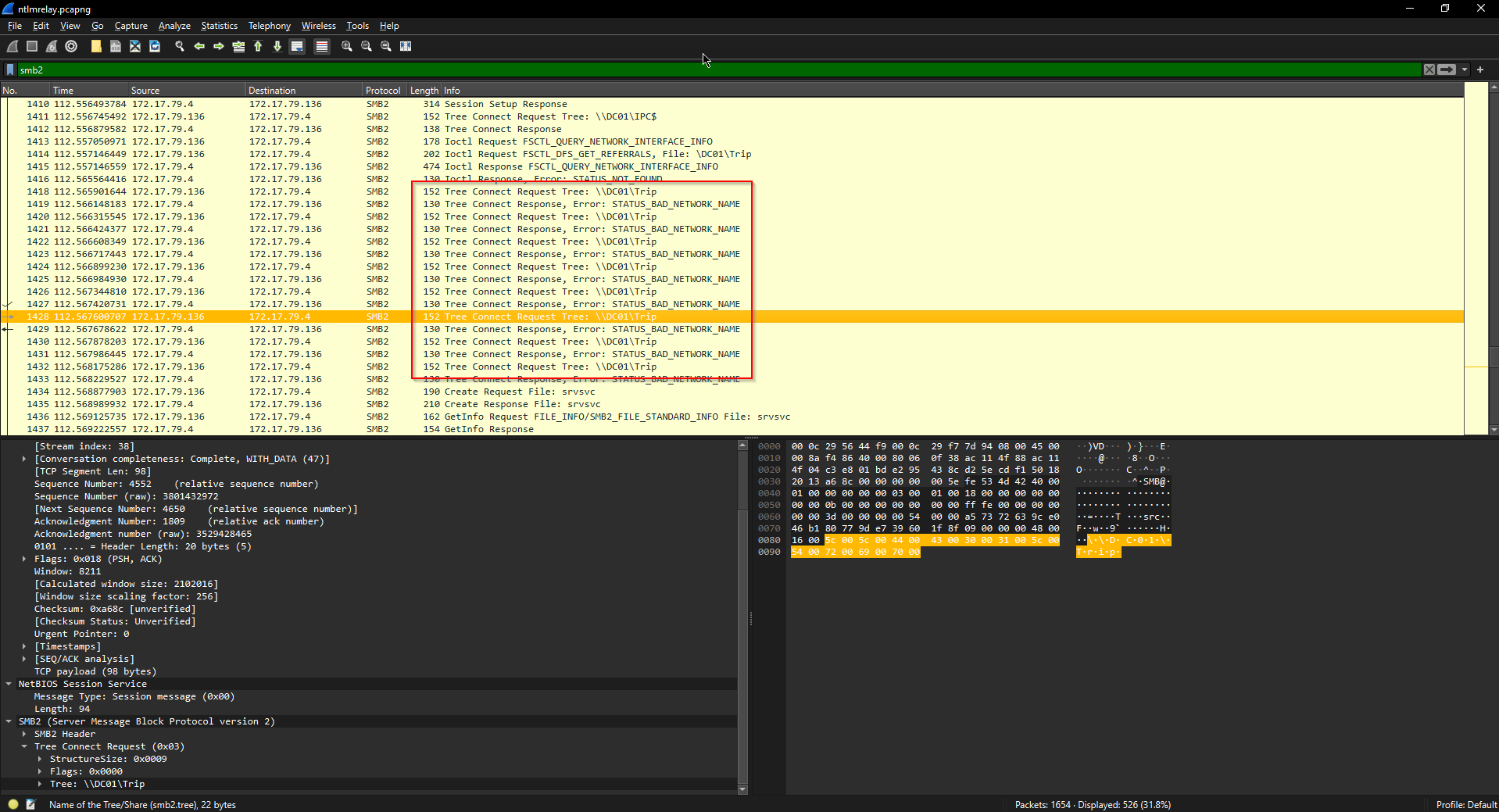Open the Statistics menu
This screenshot has width=1499, height=812.
[219, 26]
